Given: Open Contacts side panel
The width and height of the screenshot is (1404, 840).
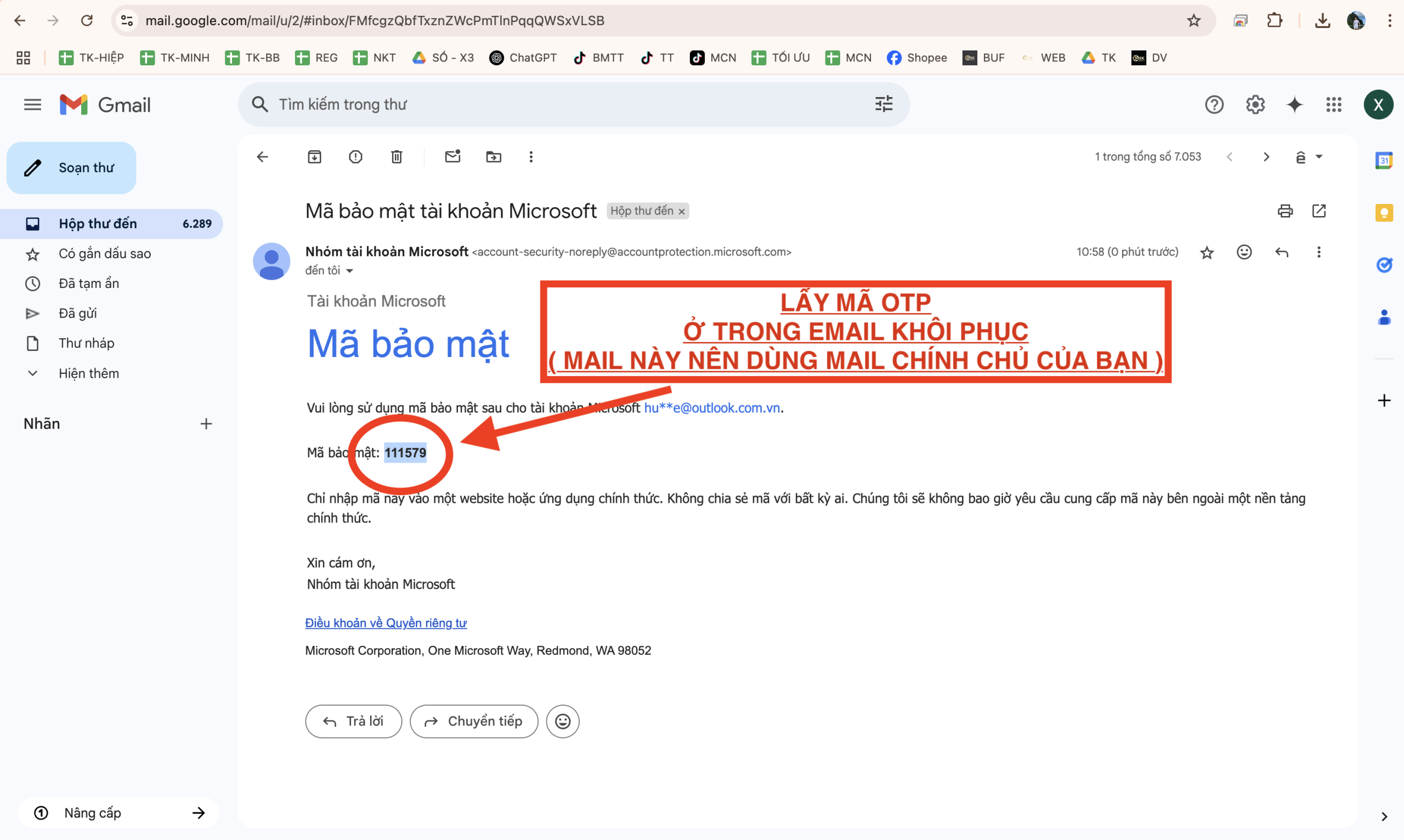Looking at the screenshot, I should (1384, 317).
